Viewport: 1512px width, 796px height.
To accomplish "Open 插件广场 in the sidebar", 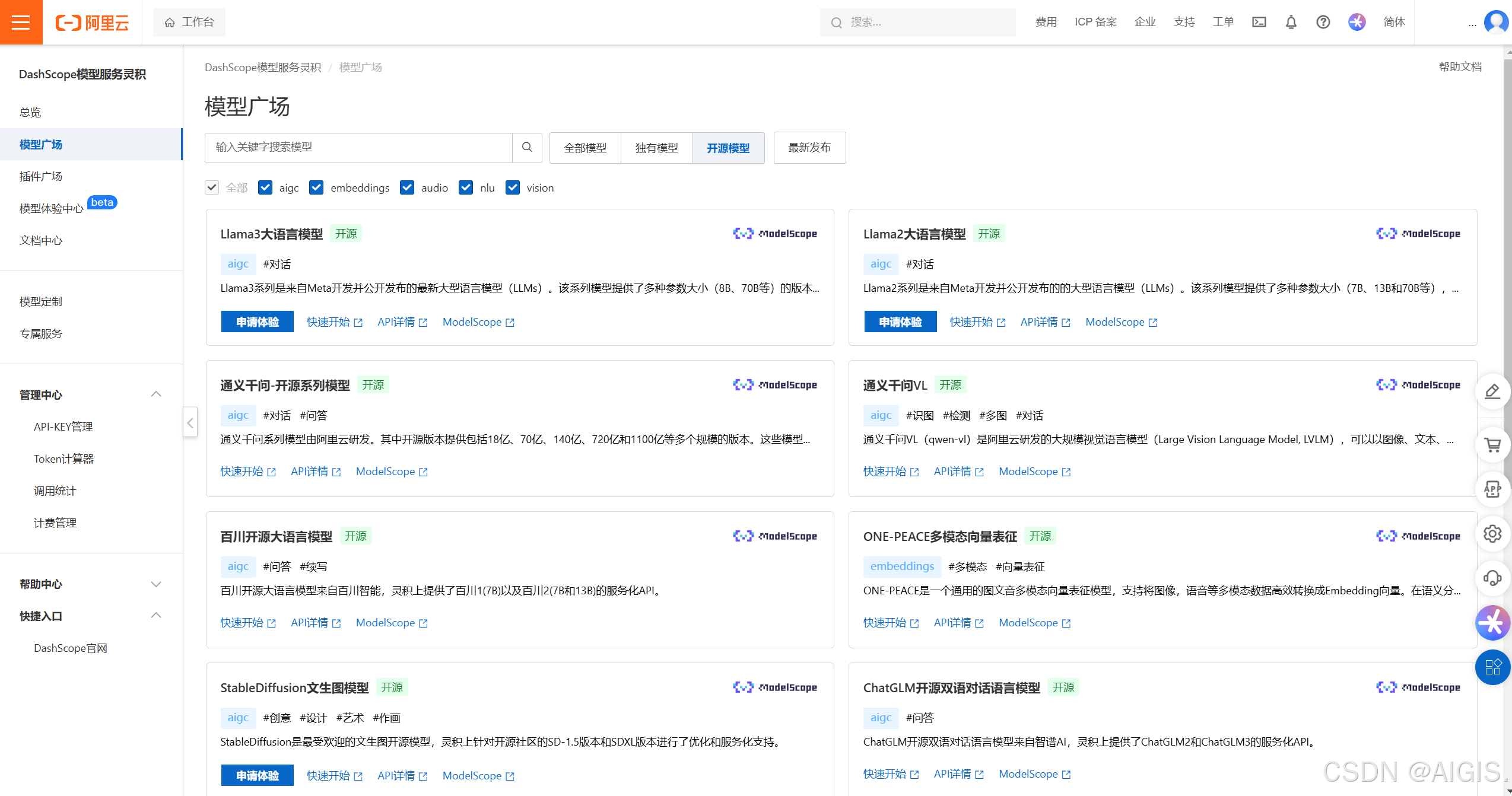I will 40,176.
